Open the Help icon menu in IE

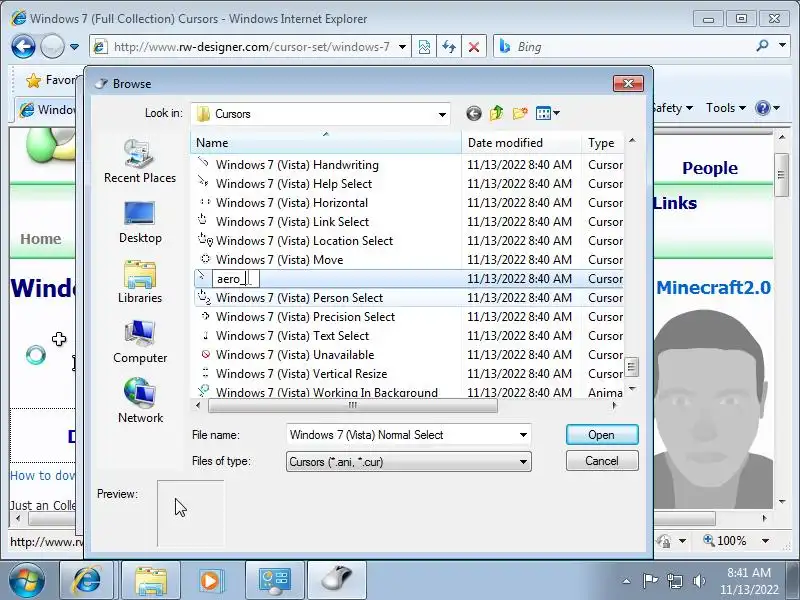pyautogui.click(x=768, y=108)
